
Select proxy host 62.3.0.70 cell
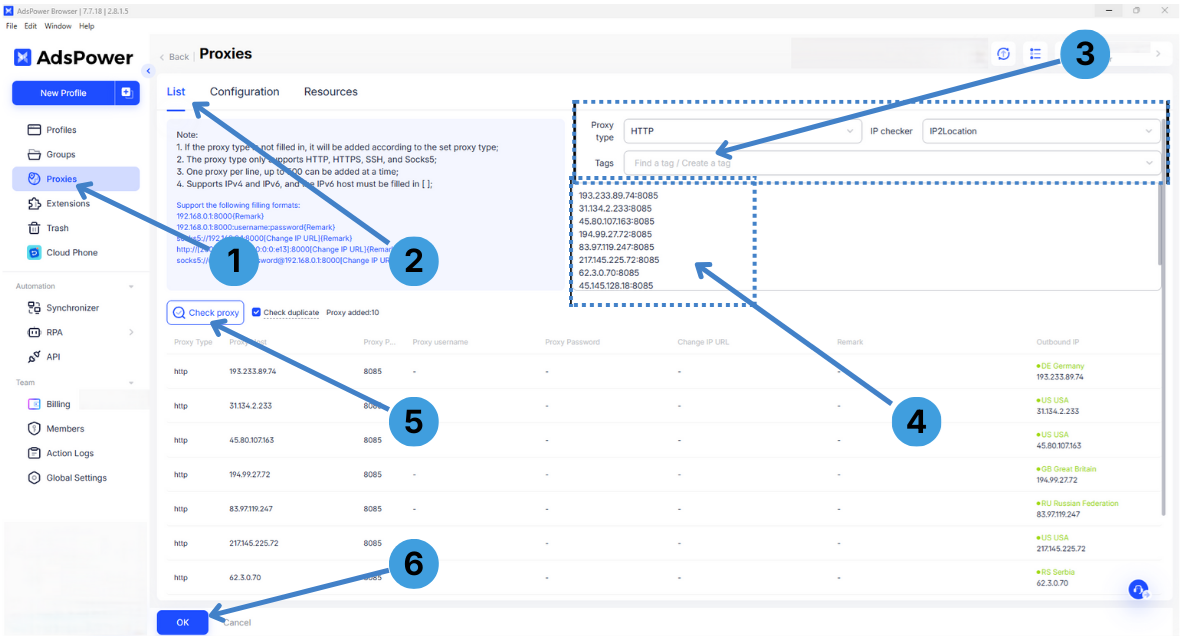(245, 578)
